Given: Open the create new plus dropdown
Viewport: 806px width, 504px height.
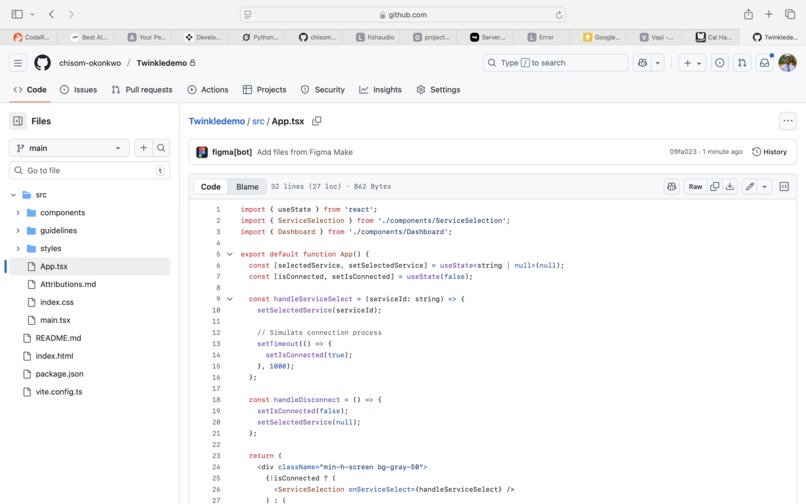Looking at the screenshot, I should coord(692,63).
